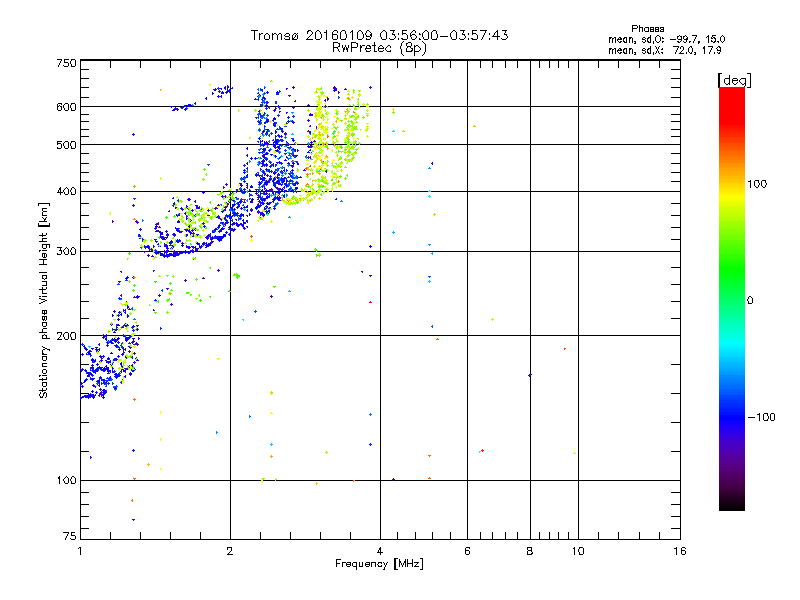800x600 pixels.
Task: Click the '8' frequency tick label
Action: 530,551
